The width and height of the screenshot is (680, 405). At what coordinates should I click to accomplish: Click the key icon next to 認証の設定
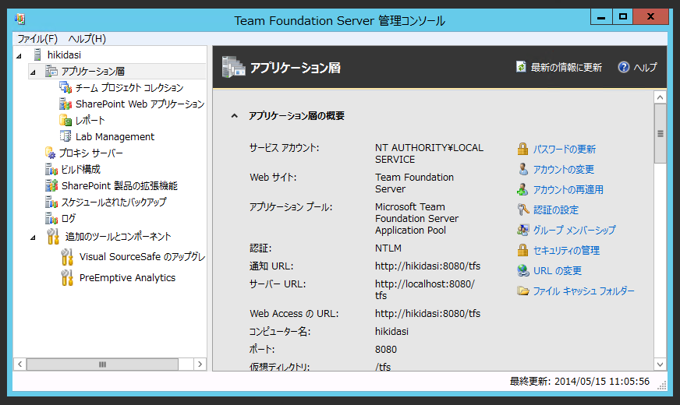tap(523, 210)
